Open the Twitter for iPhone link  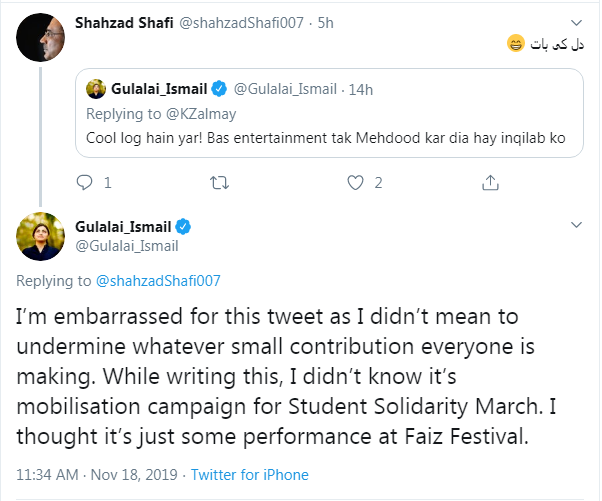click(x=249, y=475)
